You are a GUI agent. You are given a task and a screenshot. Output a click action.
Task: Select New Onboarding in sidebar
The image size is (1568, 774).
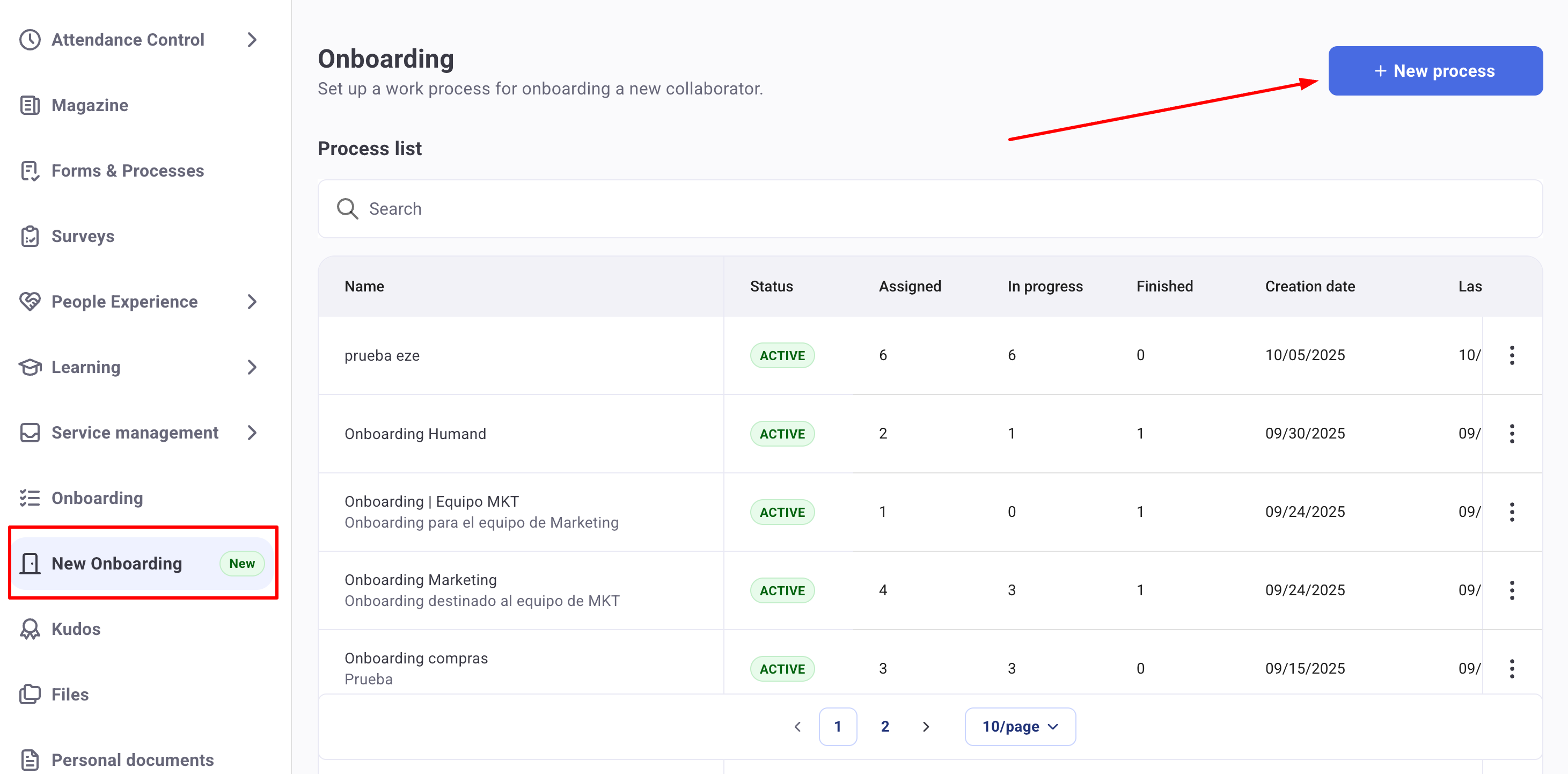coord(116,563)
